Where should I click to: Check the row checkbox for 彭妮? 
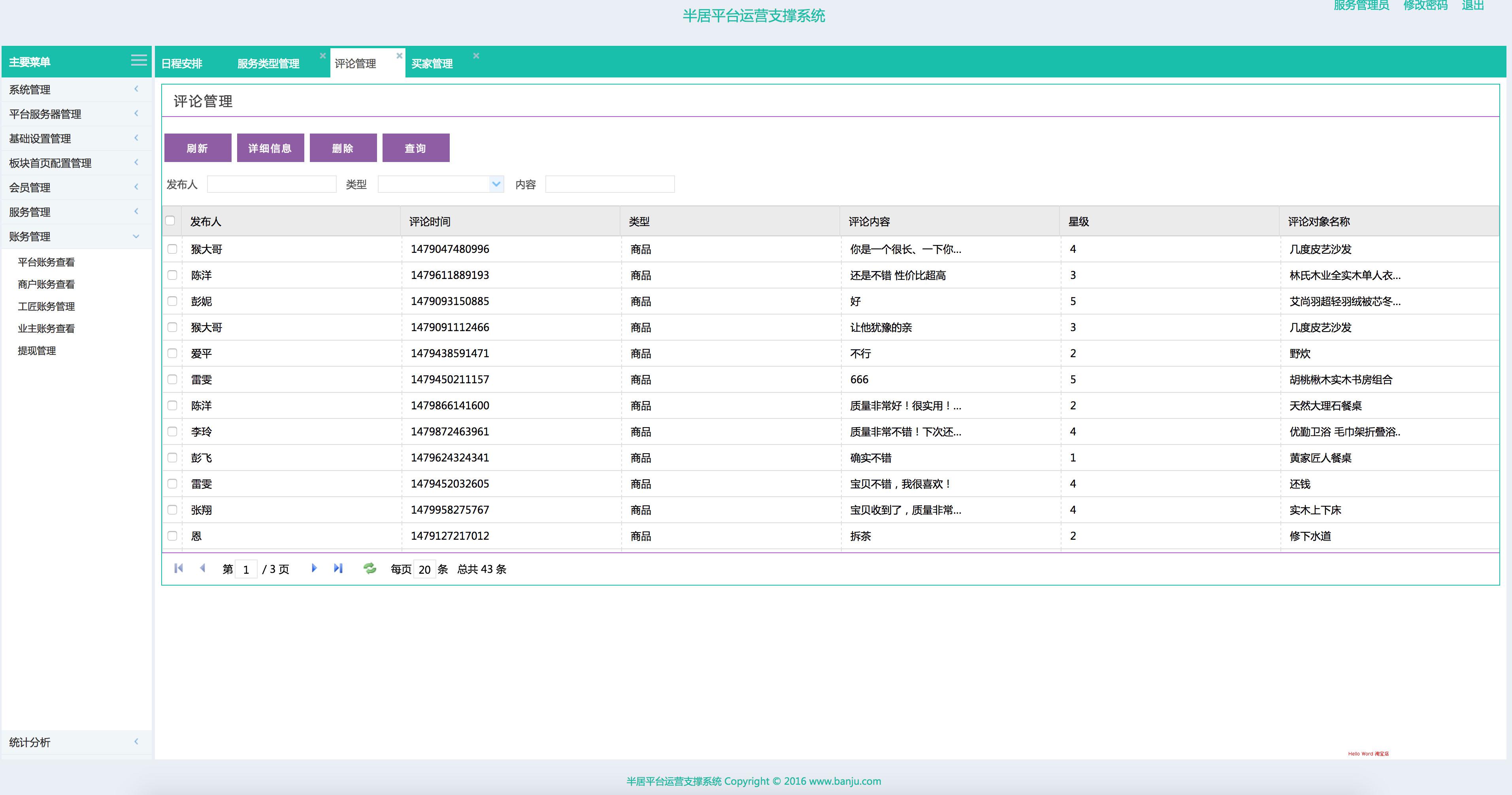click(172, 301)
